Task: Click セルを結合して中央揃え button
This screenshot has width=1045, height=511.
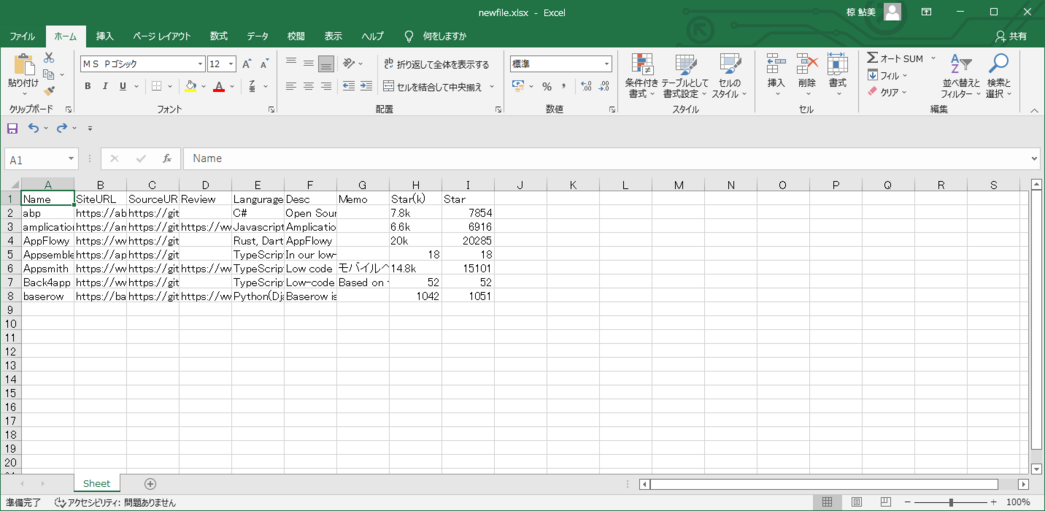Action: pyautogui.click(x=434, y=86)
